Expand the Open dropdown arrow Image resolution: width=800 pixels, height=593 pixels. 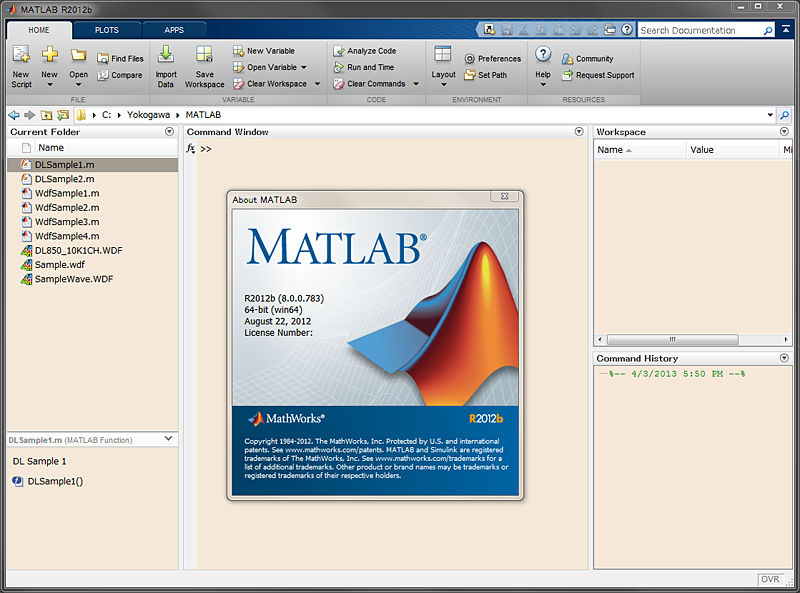[x=79, y=85]
